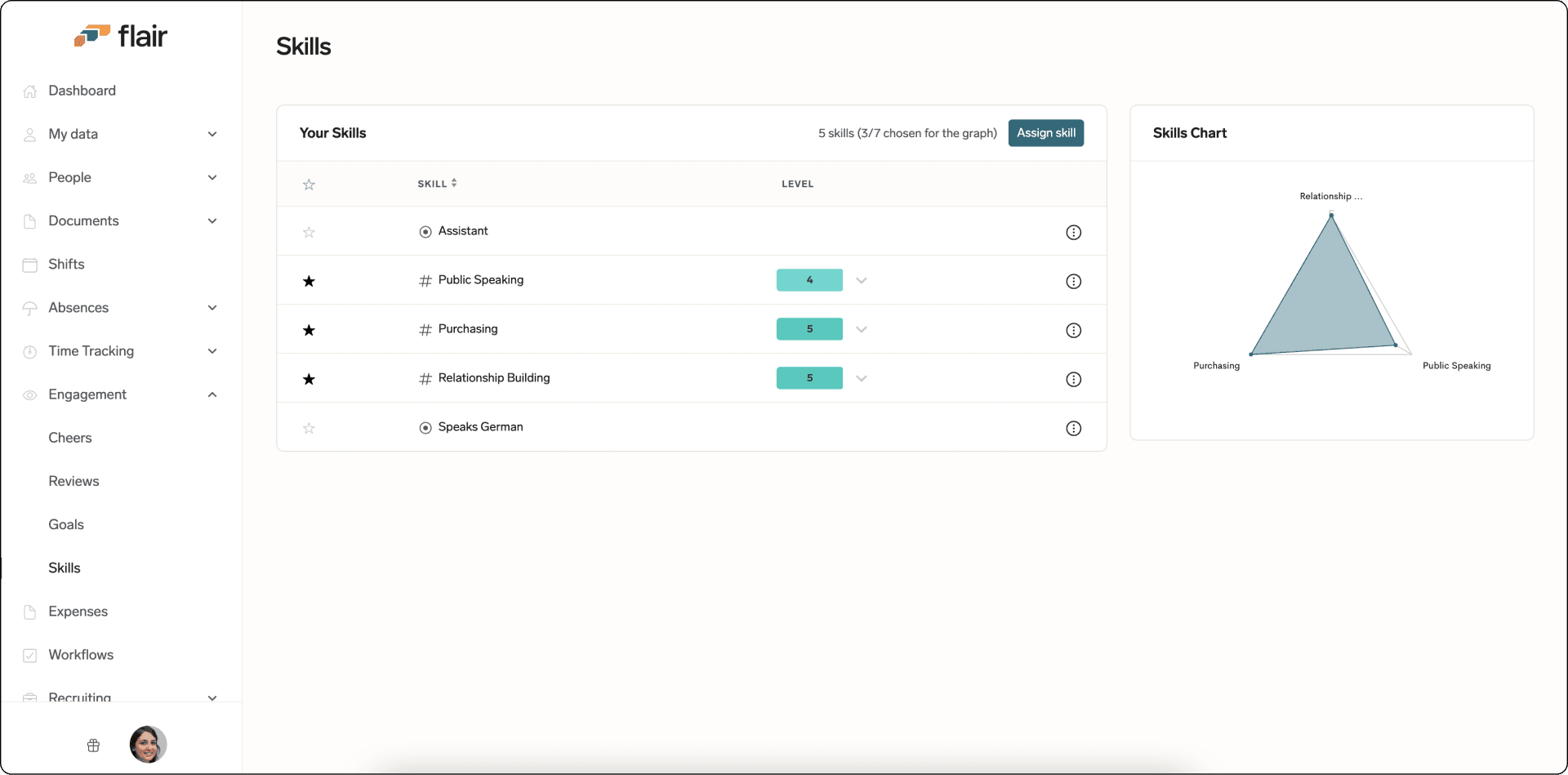Viewport: 1568px width, 775px height.
Task: Sort table by Skill column arrows
Action: [x=454, y=183]
